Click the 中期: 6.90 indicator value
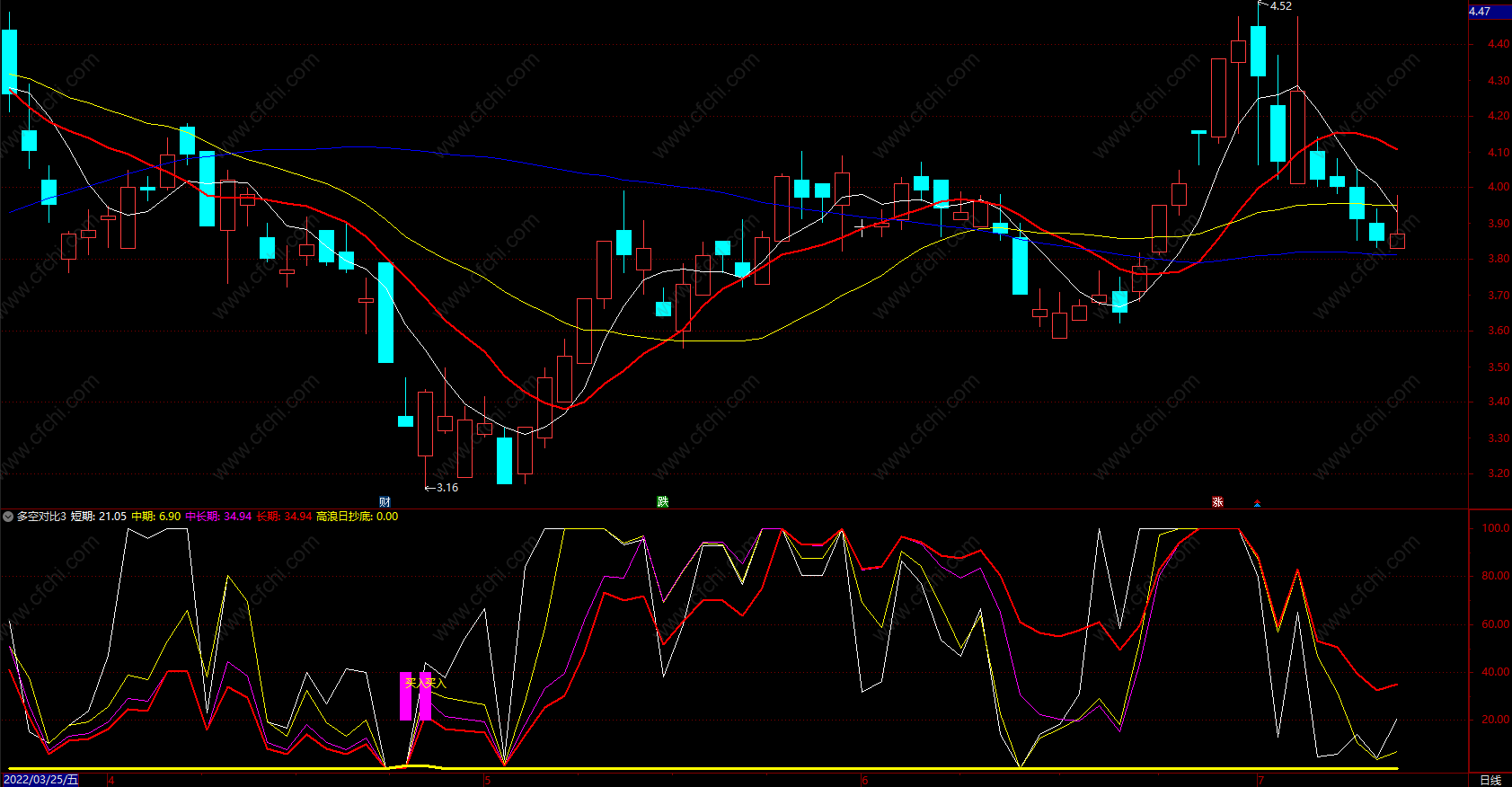The image size is (1512, 787). tap(156, 517)
